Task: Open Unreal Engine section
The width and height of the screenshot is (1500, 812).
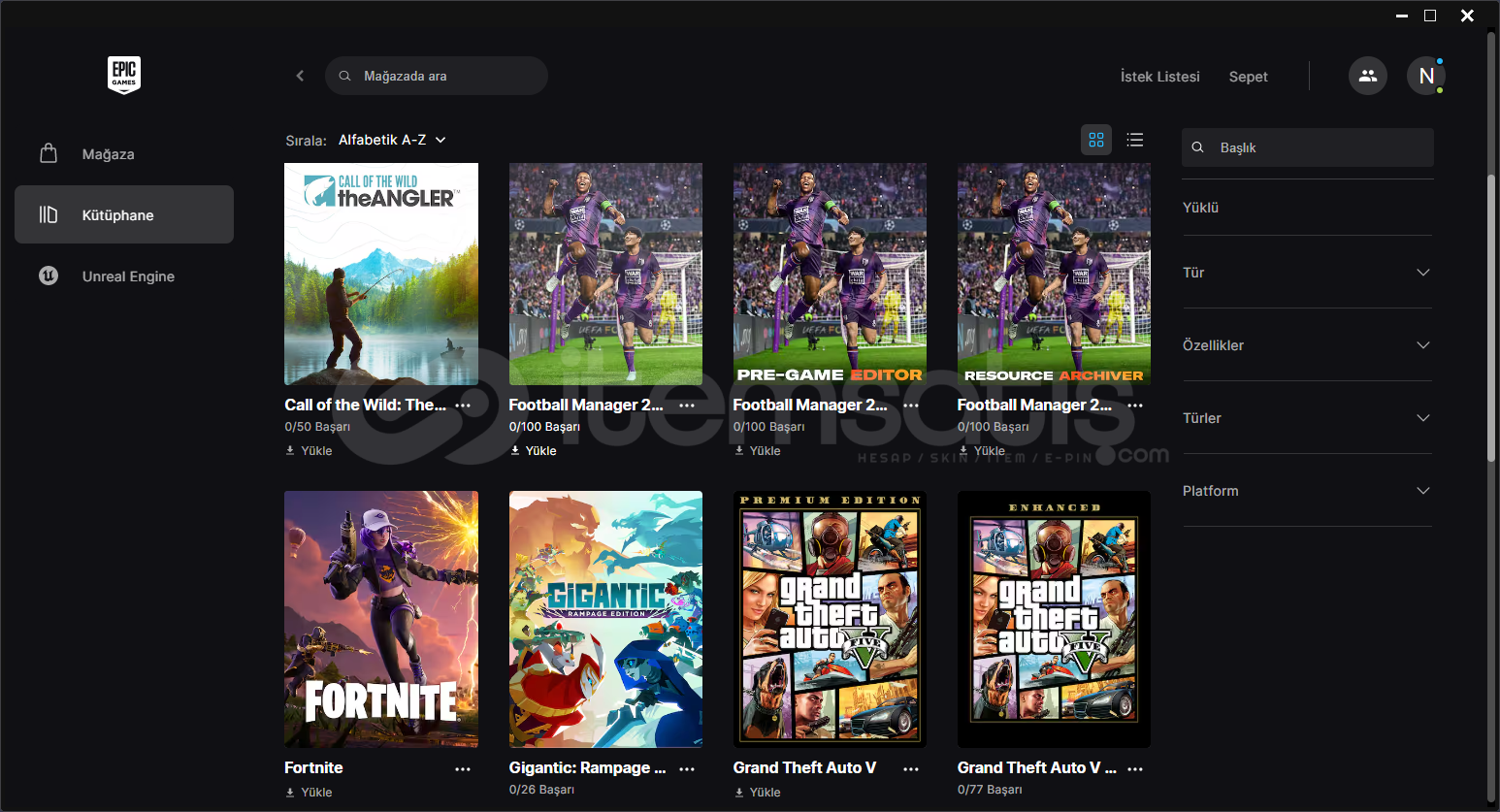Action: coord(124,276)
